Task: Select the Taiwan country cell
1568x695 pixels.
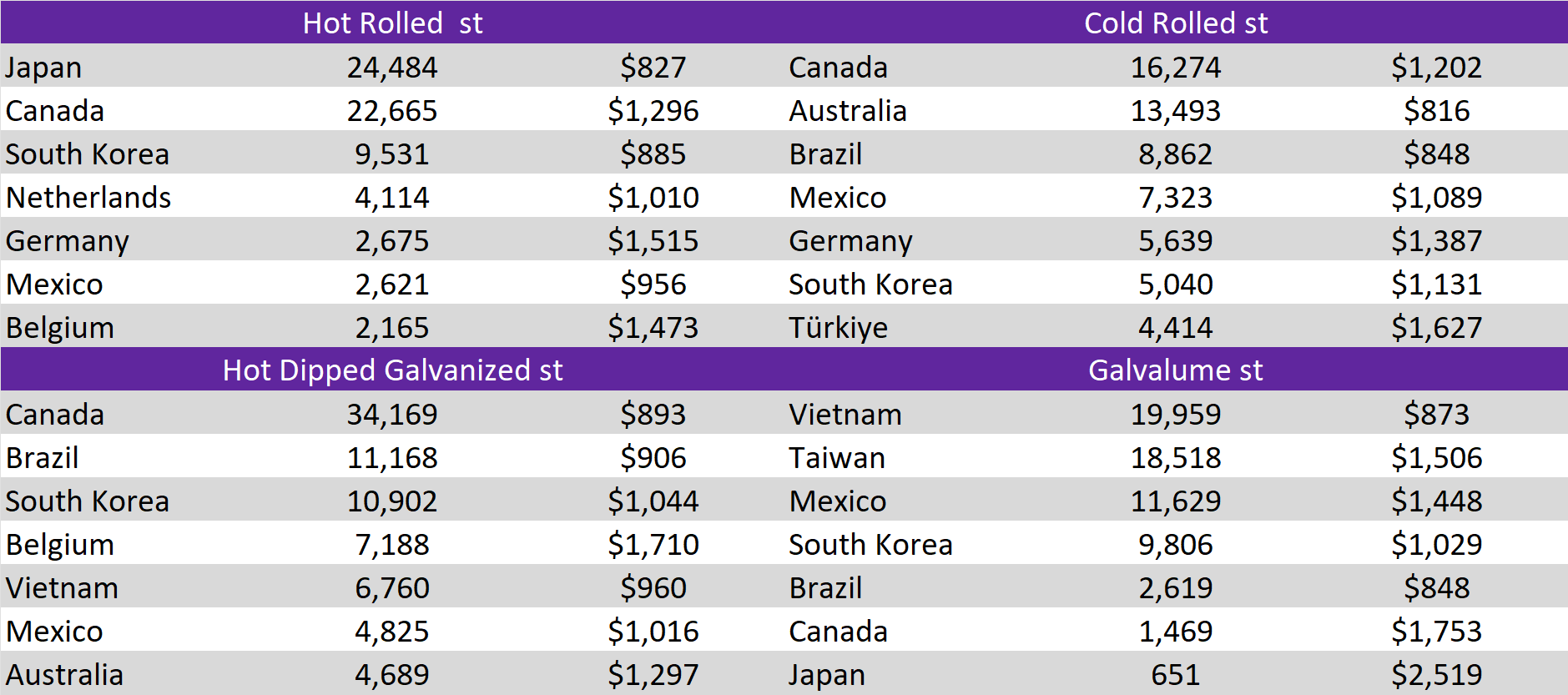Action: (x=837, y=458)
